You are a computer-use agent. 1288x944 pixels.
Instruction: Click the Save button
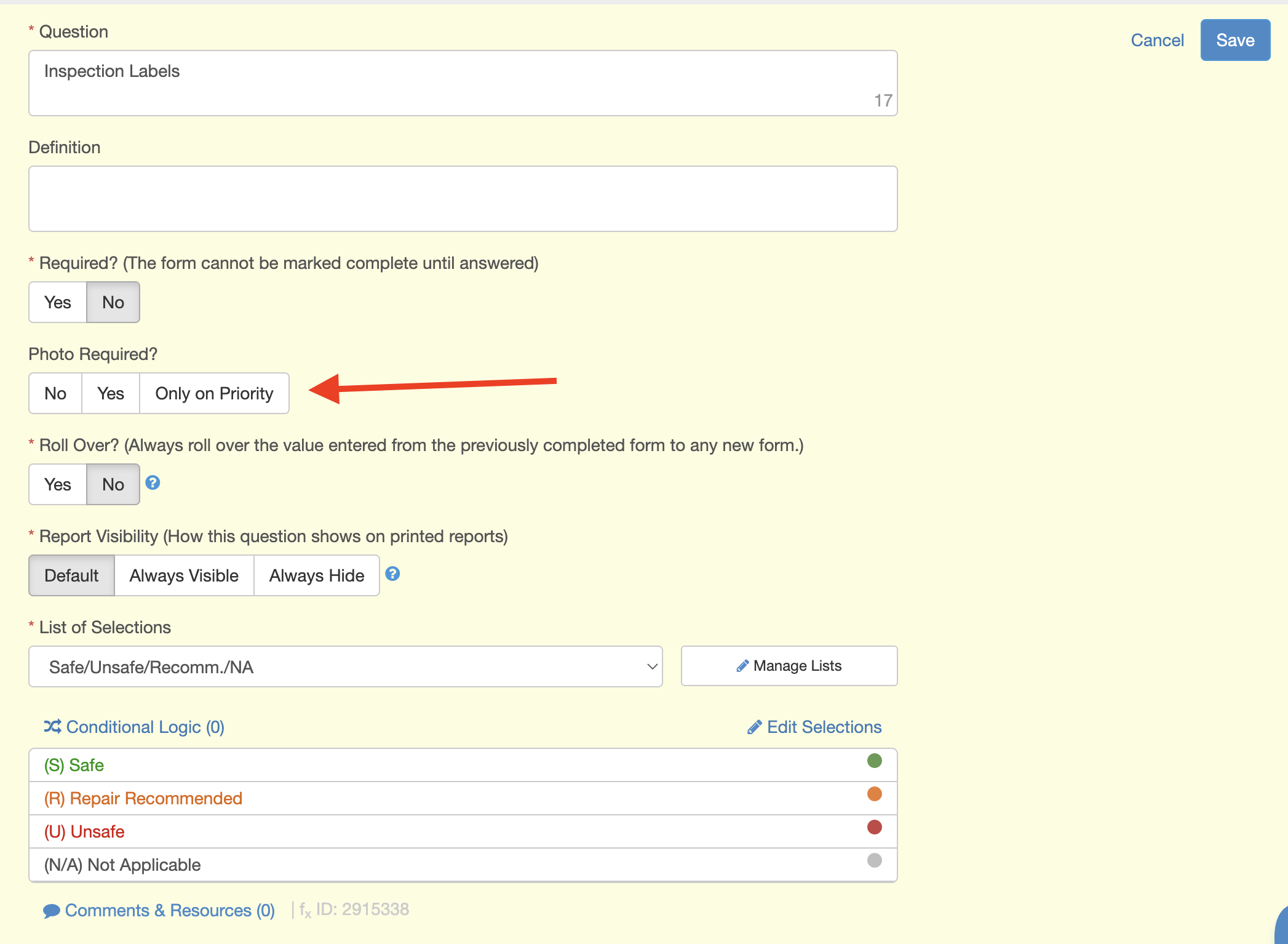1234,40
